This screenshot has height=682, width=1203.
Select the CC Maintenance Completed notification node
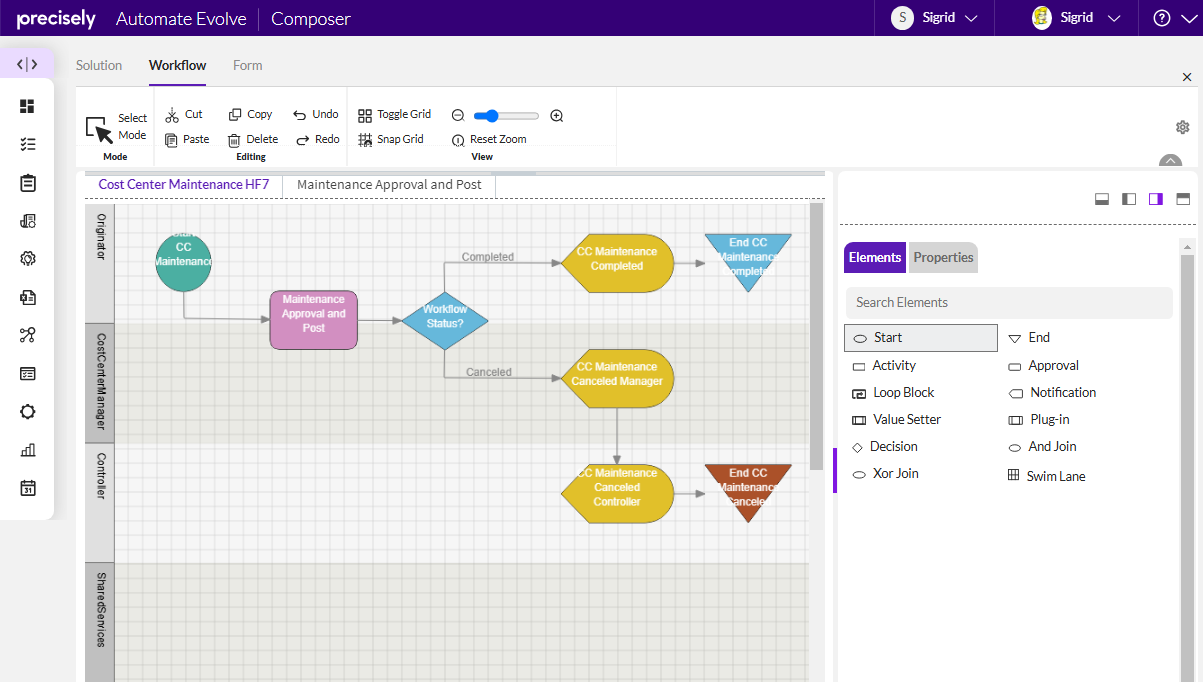617,262
